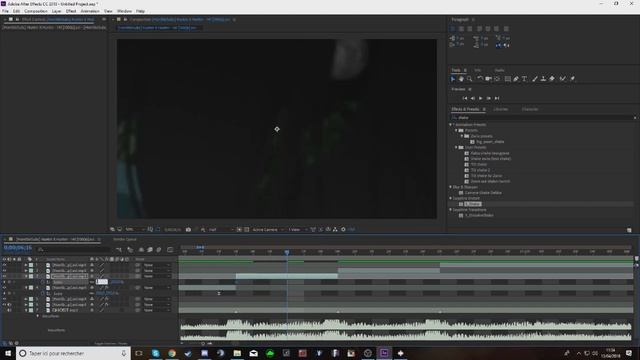Select the Brush tool
Viewport: 640px width, 360px height.
tap(535, 79)
